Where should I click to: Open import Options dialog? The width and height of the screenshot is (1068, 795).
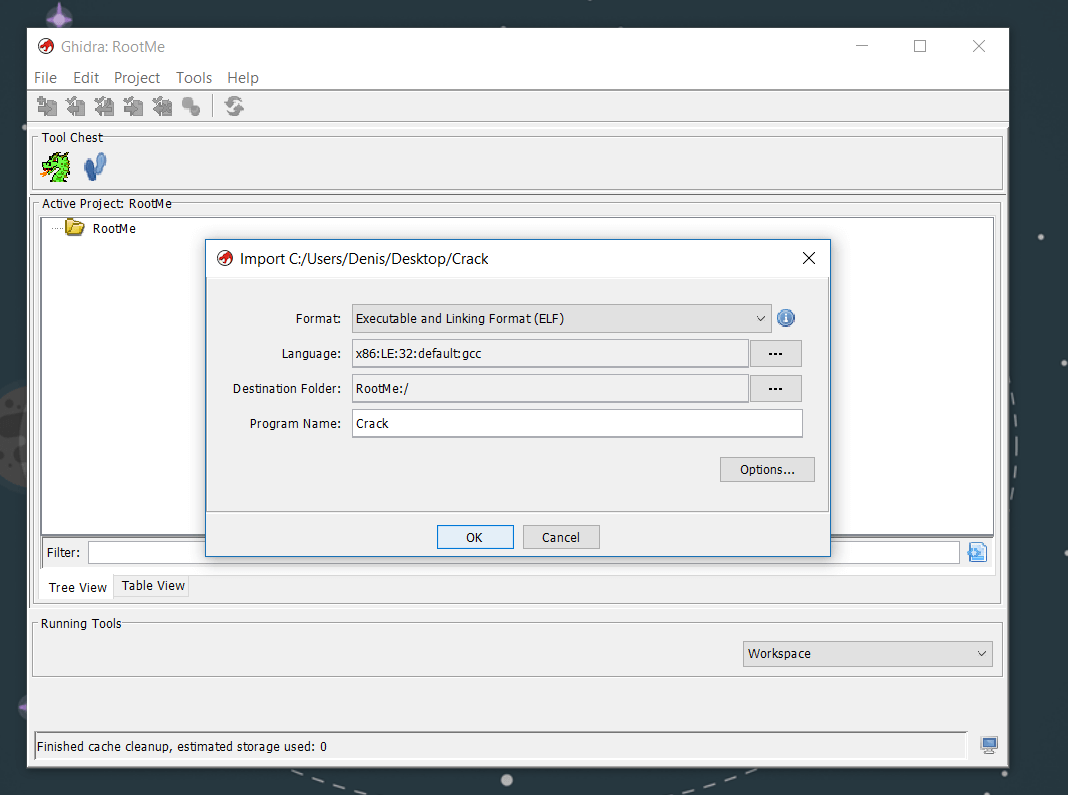(767, 469)
